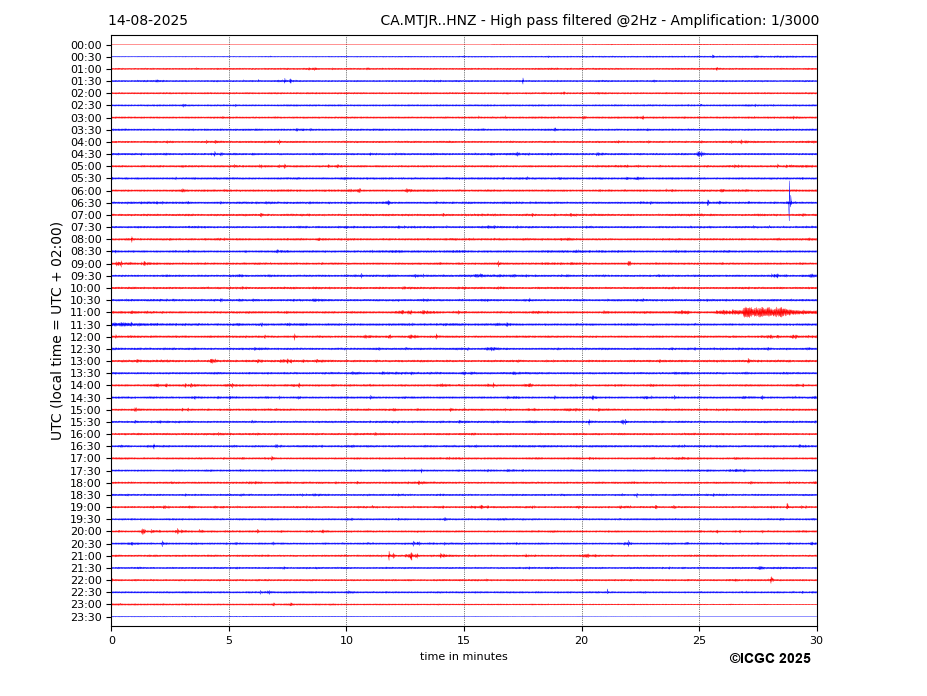Click the 23:30 time row label
Screen dimensions: 927x696
tap(86, 617)
